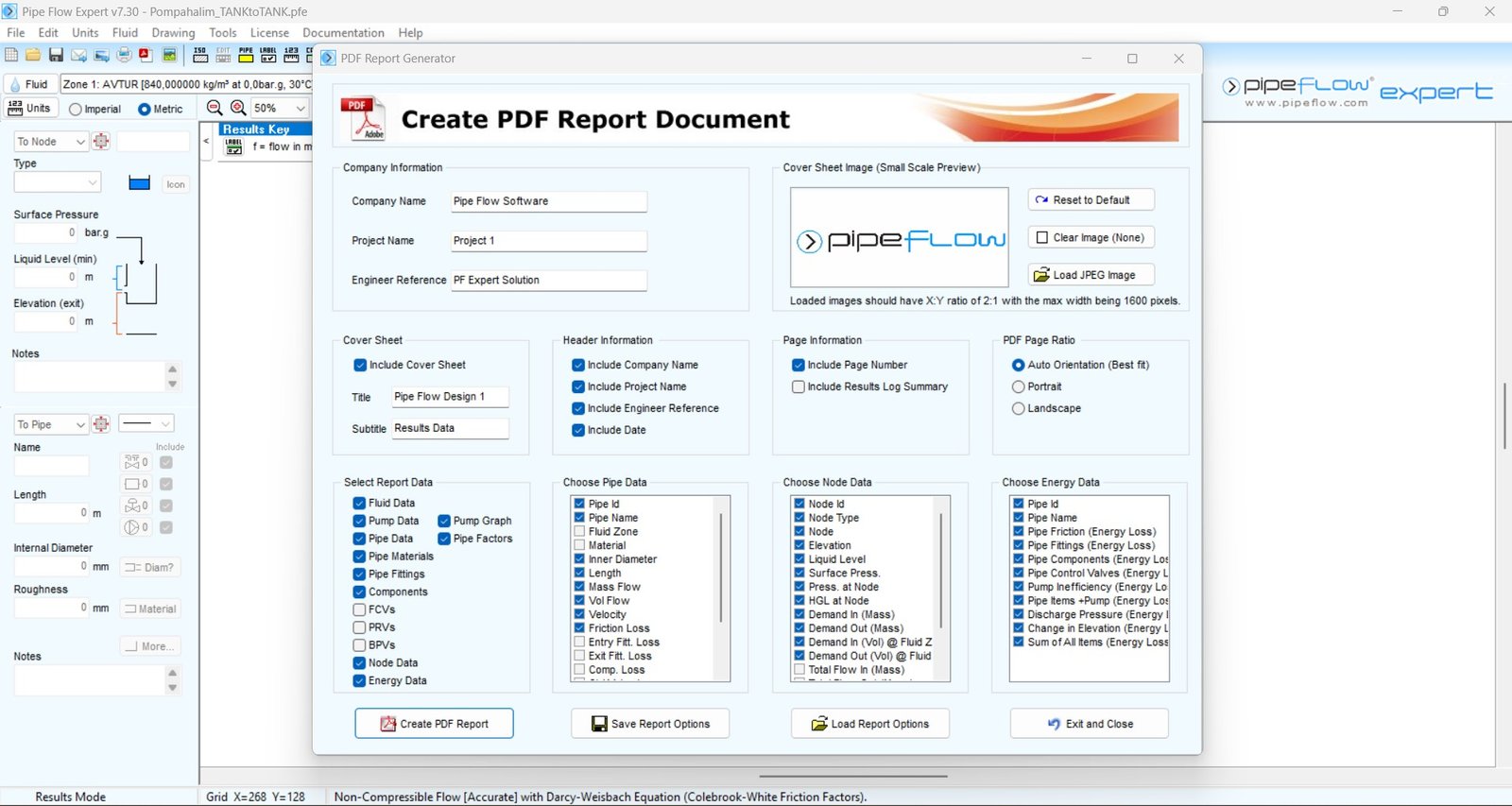Open a file with the folder icon
This screenshot has height=806, width=1512.
click(33, 56)
